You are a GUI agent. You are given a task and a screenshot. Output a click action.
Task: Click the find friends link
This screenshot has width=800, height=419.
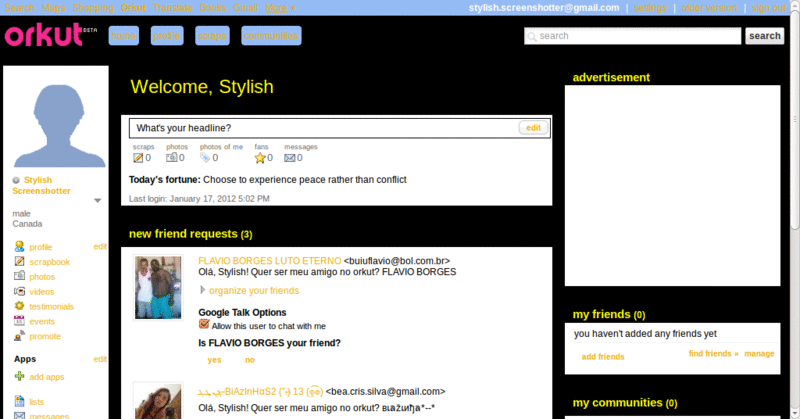pyautogui.click(x=713, y=353)
